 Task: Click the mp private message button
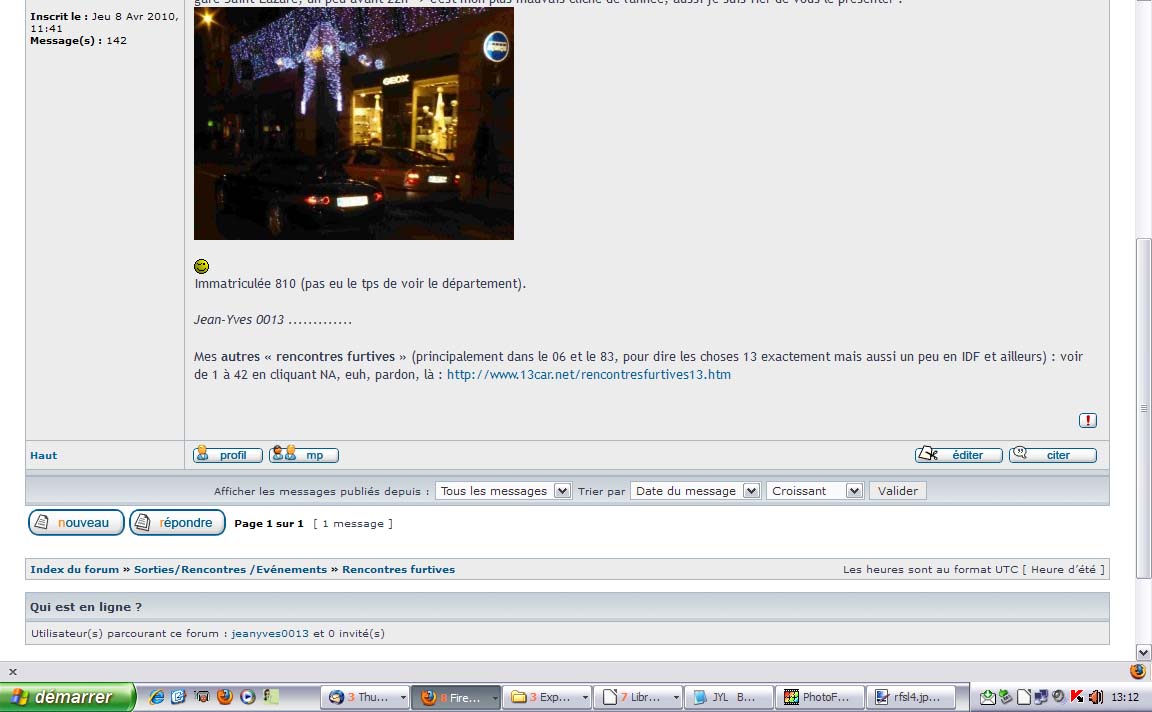(x=304, y=455)
